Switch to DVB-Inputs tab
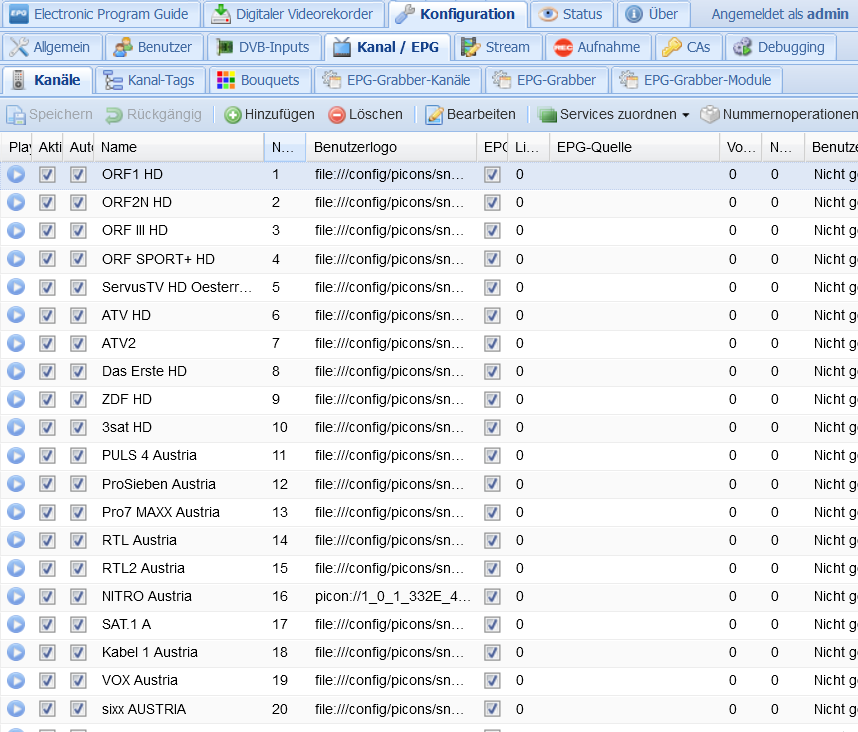The width and height of the screenshot is (858, 732). point(263,48)
